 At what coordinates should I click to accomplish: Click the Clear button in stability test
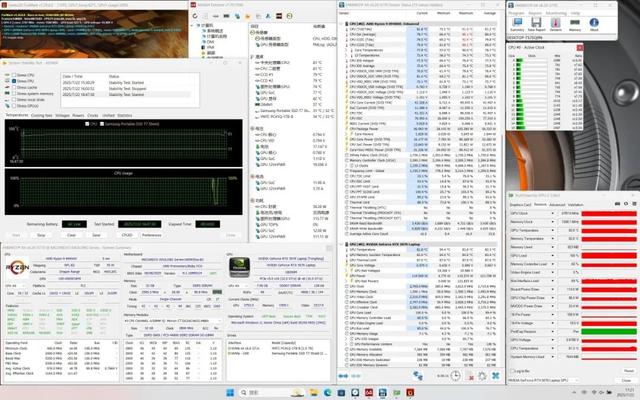(x=71, y=236)
